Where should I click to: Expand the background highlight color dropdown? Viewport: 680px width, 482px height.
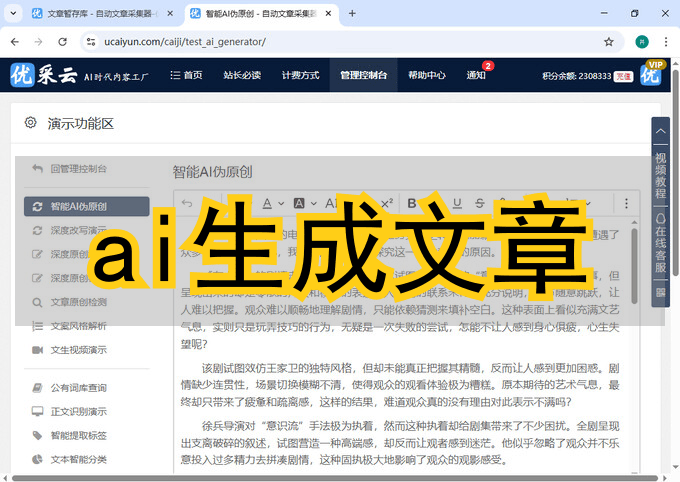tap(315, 203)
